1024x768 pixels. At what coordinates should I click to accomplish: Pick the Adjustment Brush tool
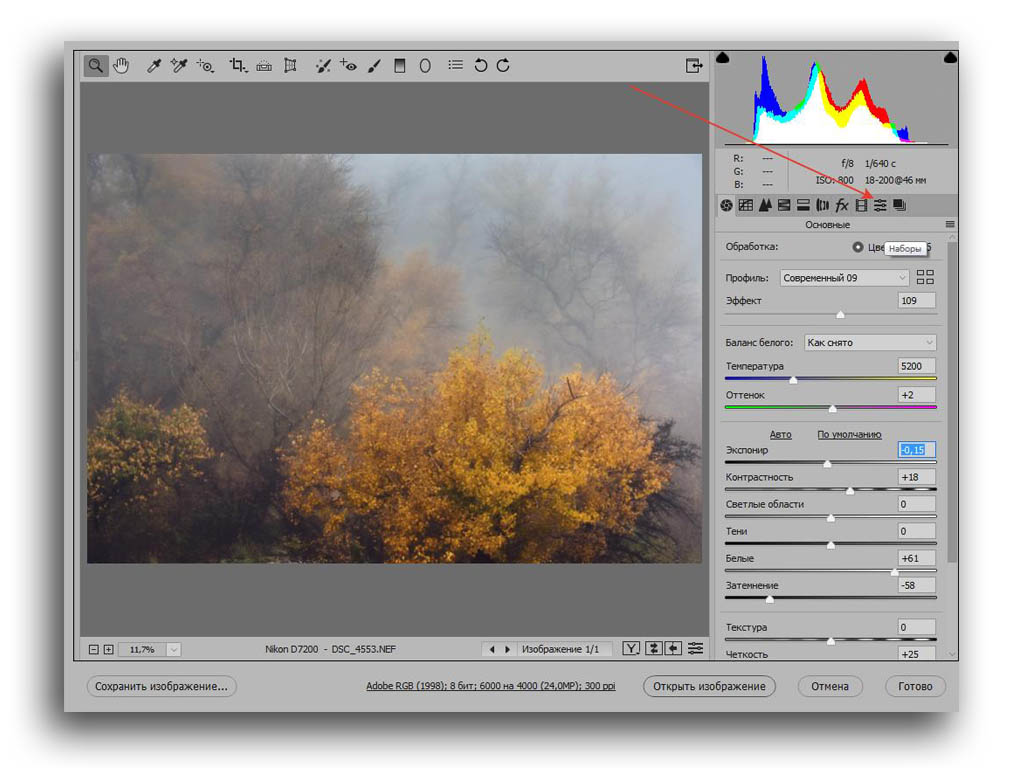point(374,66)
